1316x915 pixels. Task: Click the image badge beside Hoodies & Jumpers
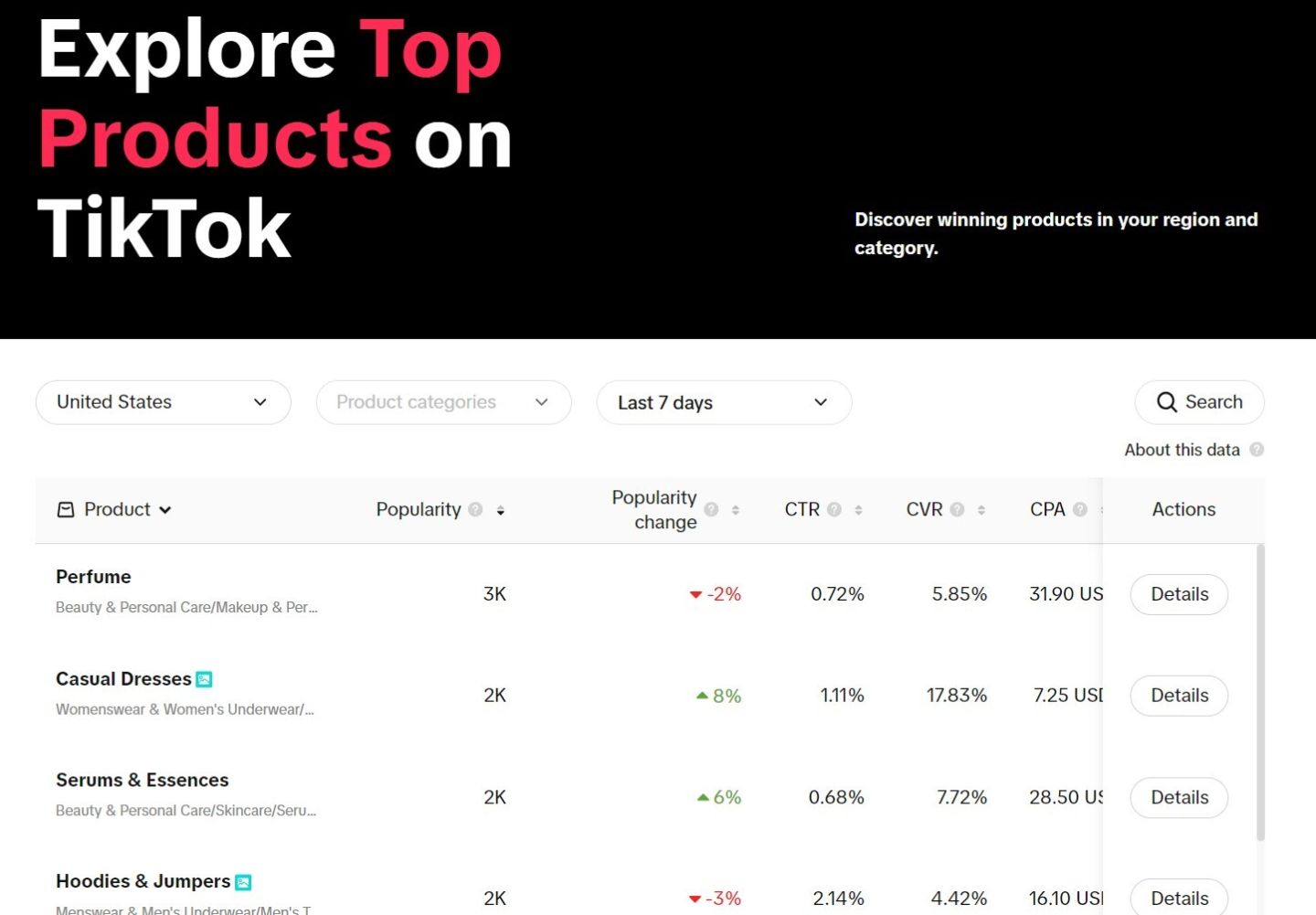click(x=243, y=882)
